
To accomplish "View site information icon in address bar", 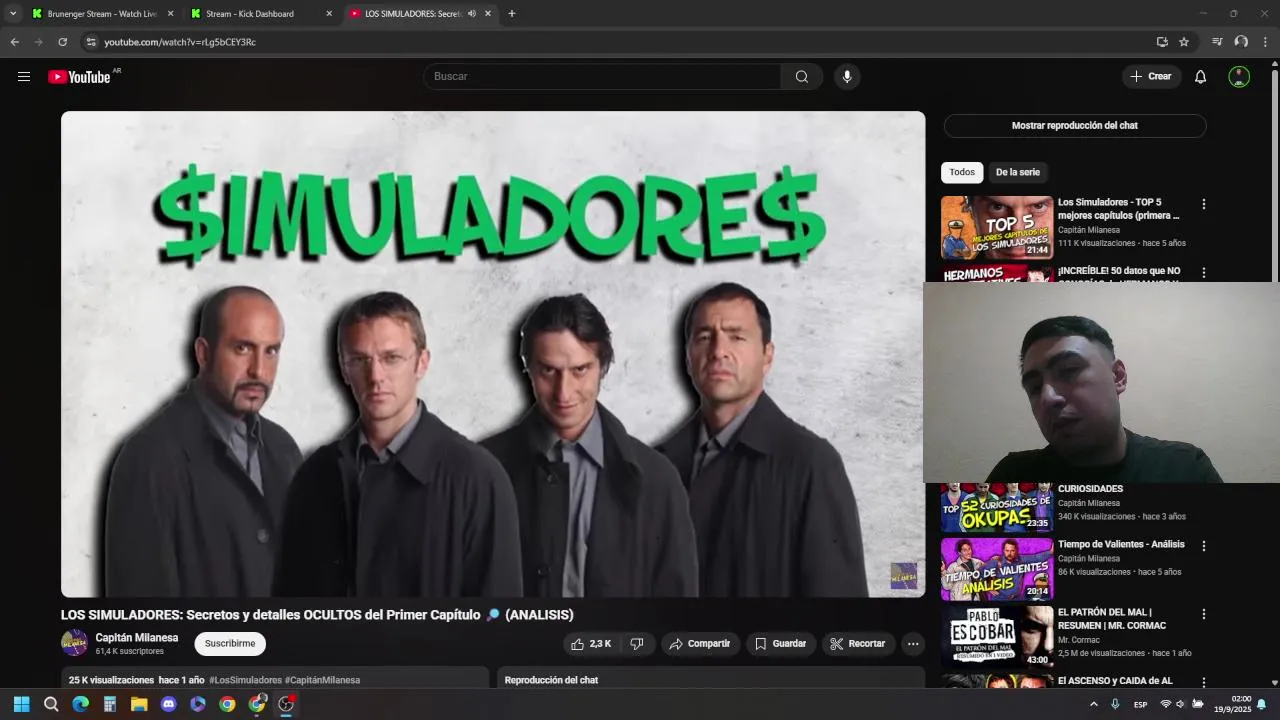I will coord(91,42).
